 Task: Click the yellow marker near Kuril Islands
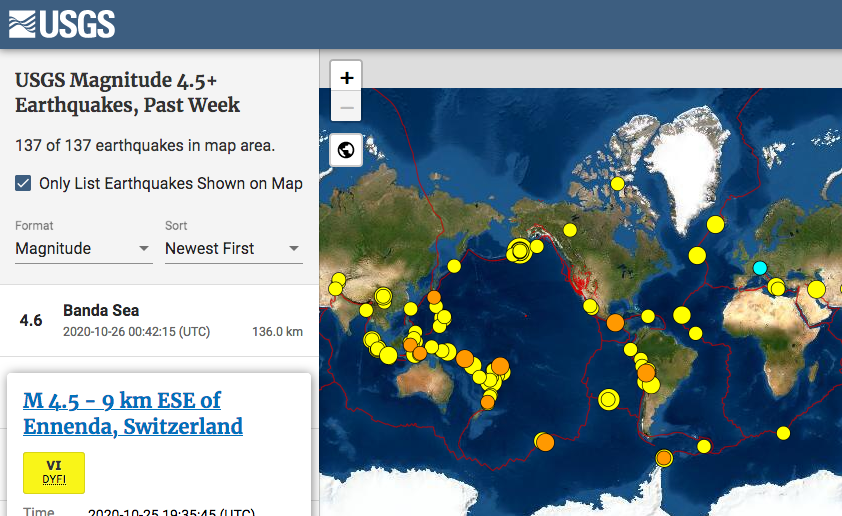click(454, 266)
